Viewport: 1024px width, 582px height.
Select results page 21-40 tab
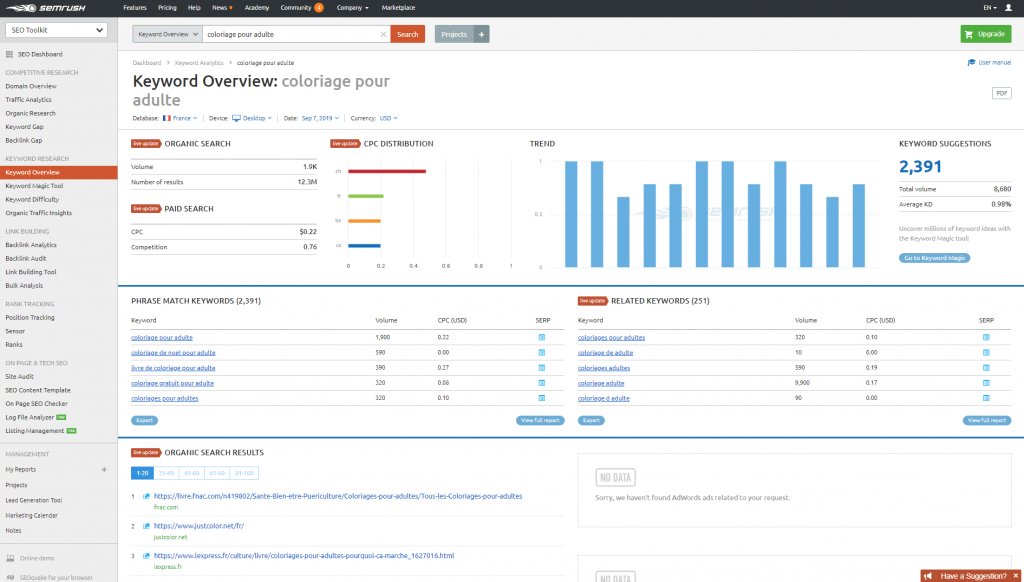(167, 473)
